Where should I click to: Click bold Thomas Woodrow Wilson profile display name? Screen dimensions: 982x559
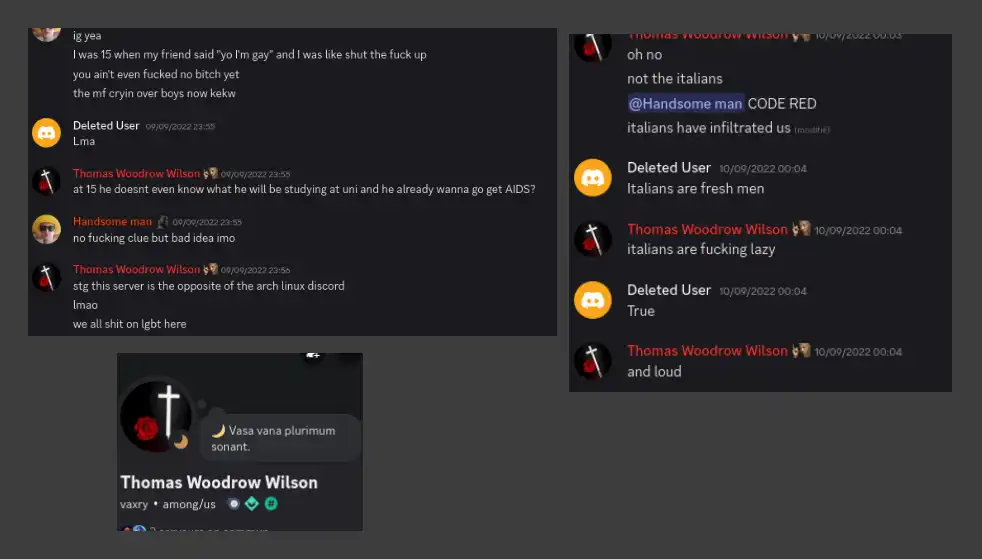click(x=219, y=482)
